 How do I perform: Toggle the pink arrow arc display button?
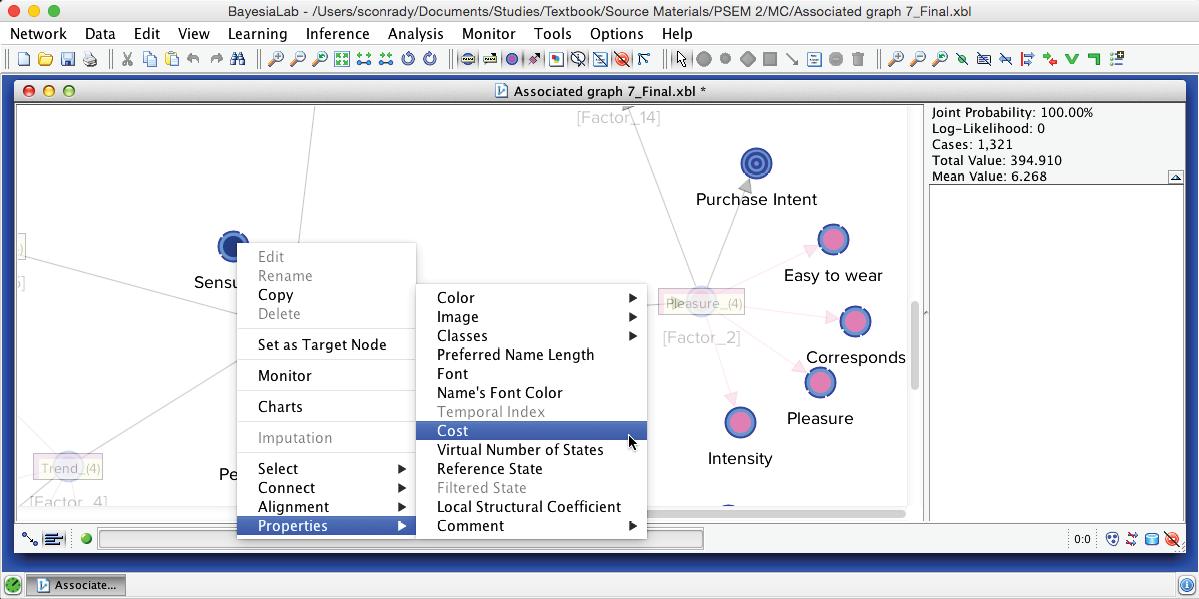pyautogui.click(x=535, y=59)
